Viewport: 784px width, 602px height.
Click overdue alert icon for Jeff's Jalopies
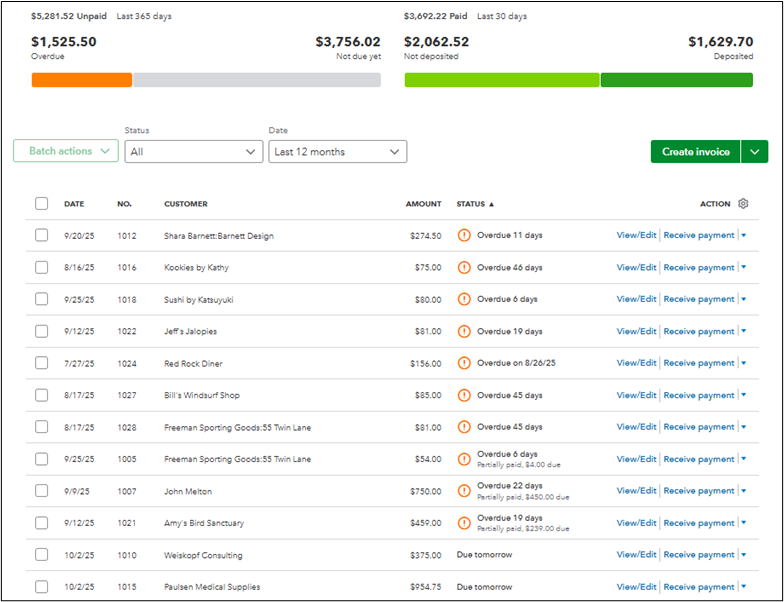[464, 331]
